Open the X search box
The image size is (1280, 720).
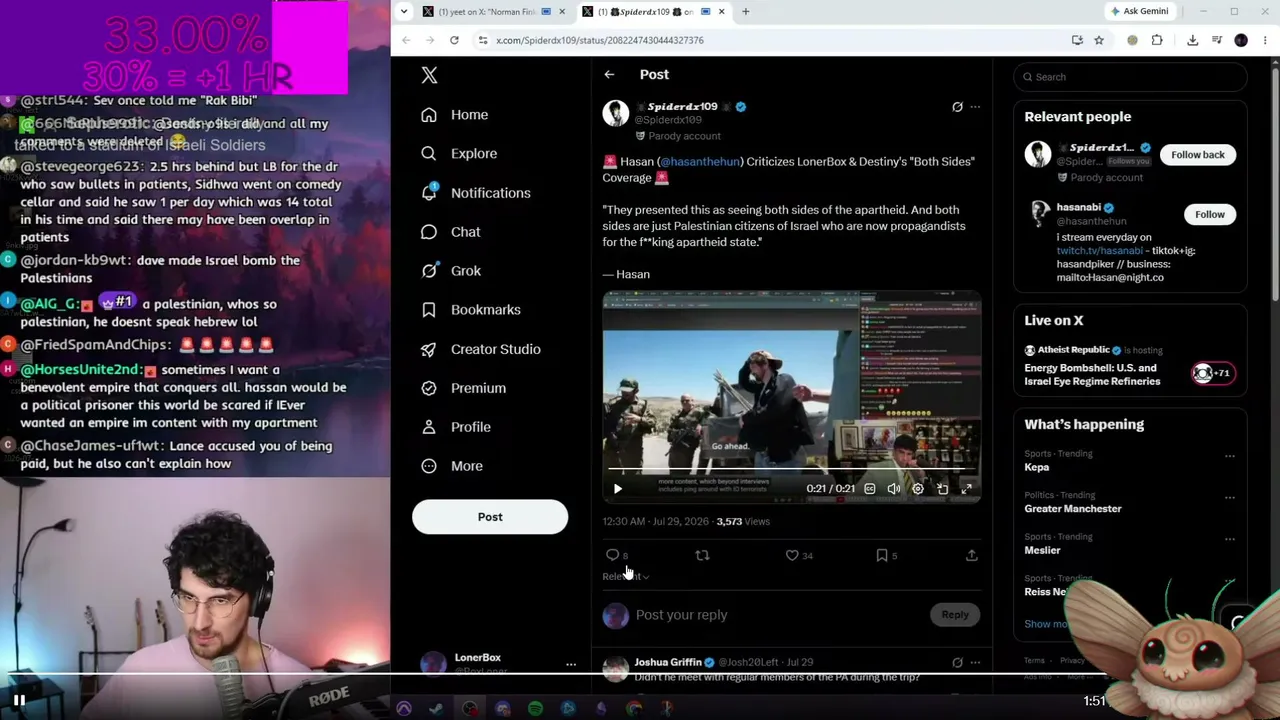pos(1130,77)
